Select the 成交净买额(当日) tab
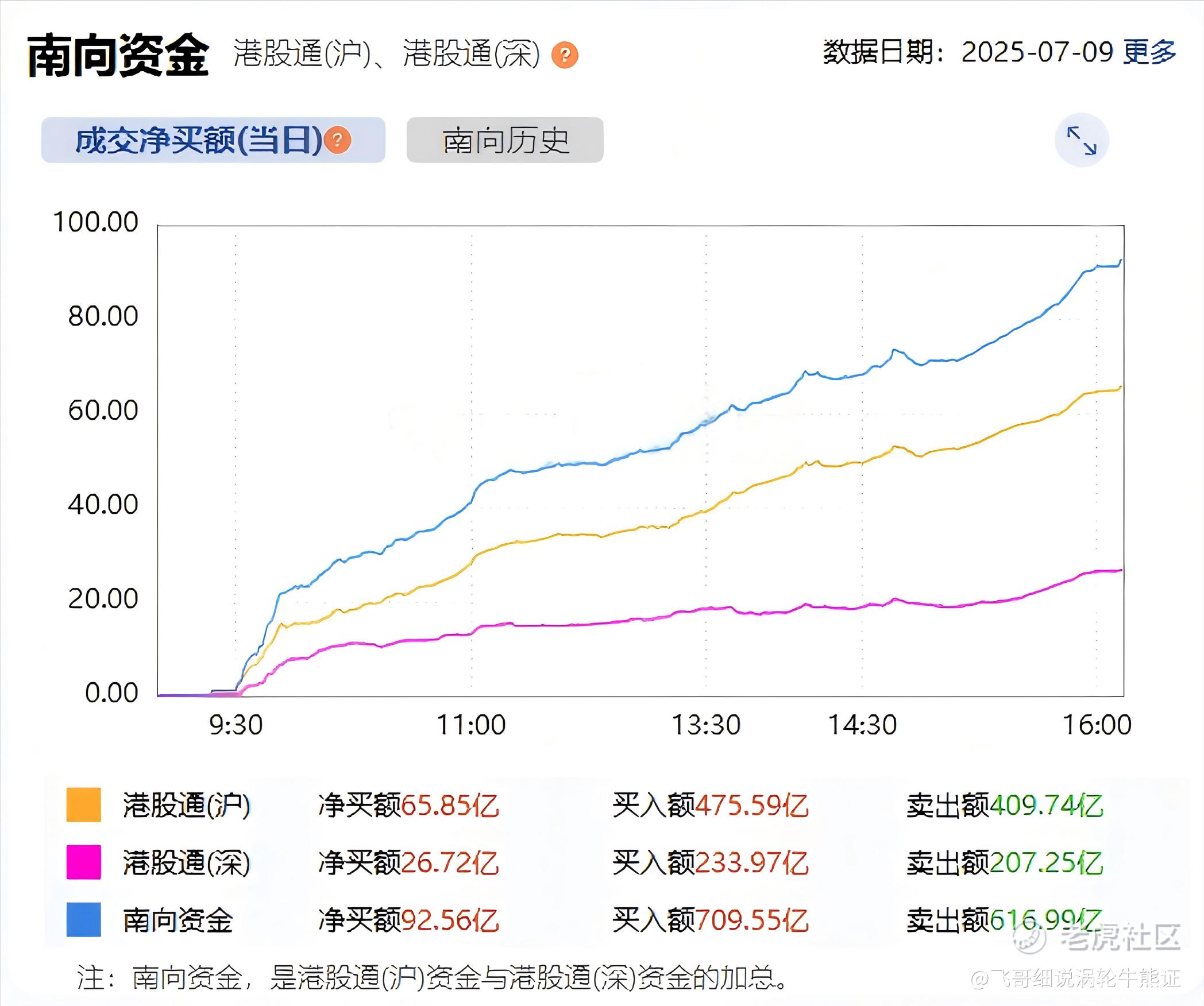 tap(213, 140)
